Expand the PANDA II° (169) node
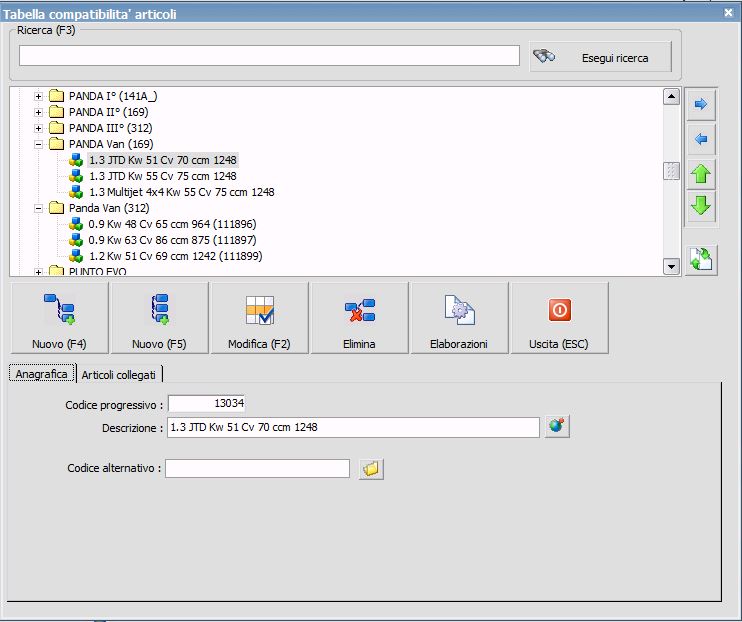The width and height of the screenshot is (742, 622). pos(38,113)
